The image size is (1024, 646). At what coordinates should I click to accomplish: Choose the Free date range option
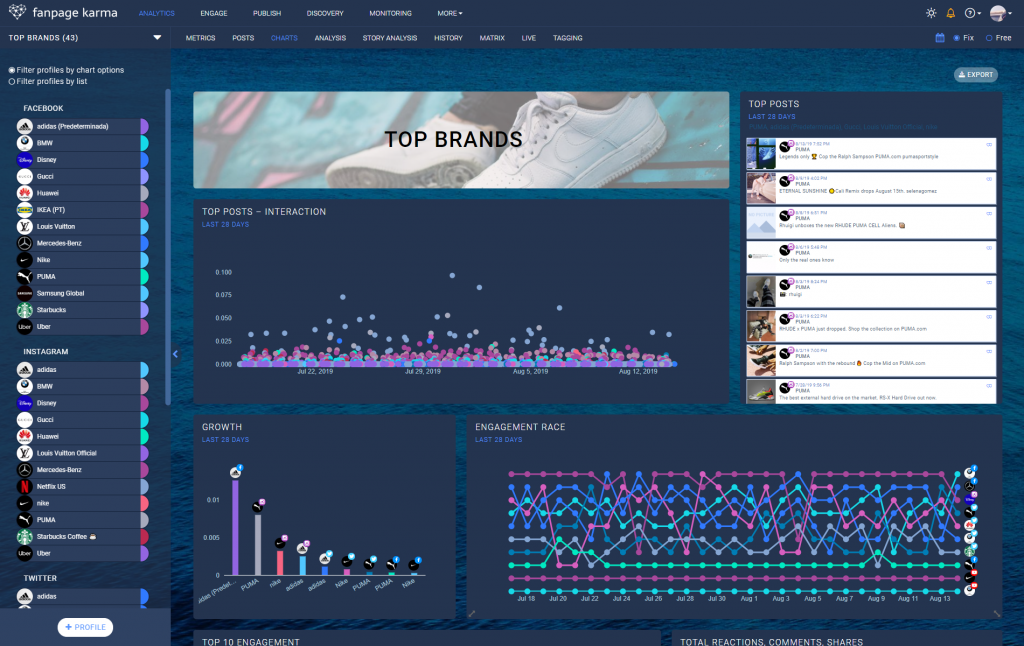[x=989, y=38]
